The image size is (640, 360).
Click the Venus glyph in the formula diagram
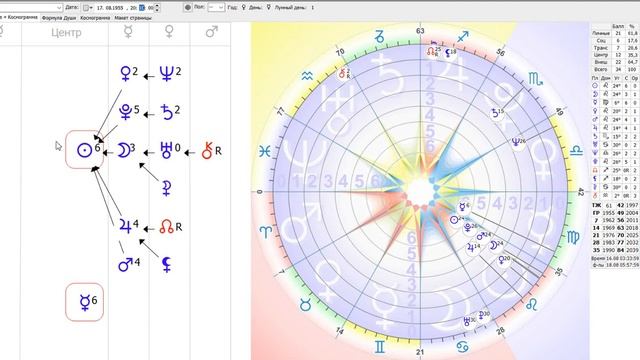coord(126,74)
